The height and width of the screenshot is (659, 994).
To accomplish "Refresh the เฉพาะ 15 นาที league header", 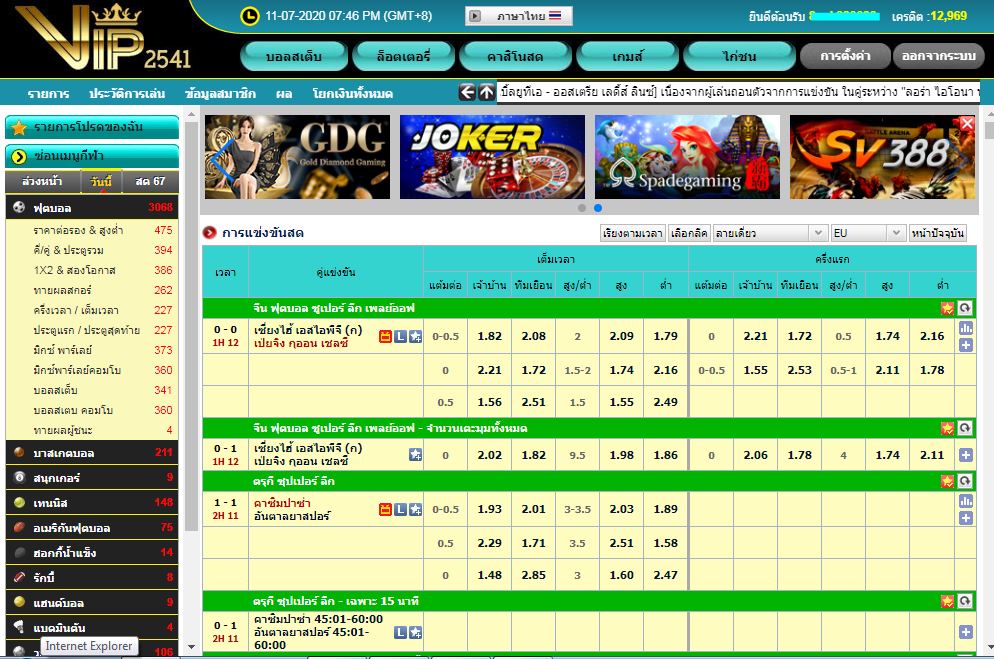I will (x=965, y=601).
